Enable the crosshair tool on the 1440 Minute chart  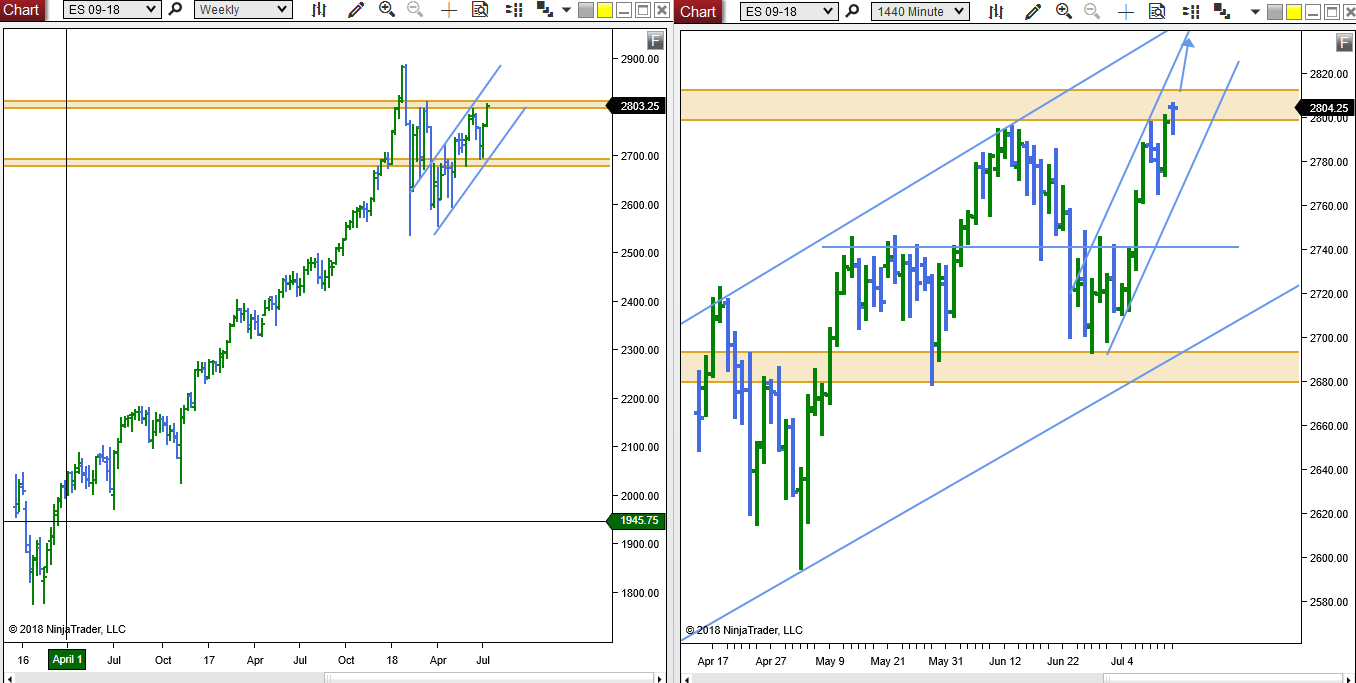(x=1126, y=11)
